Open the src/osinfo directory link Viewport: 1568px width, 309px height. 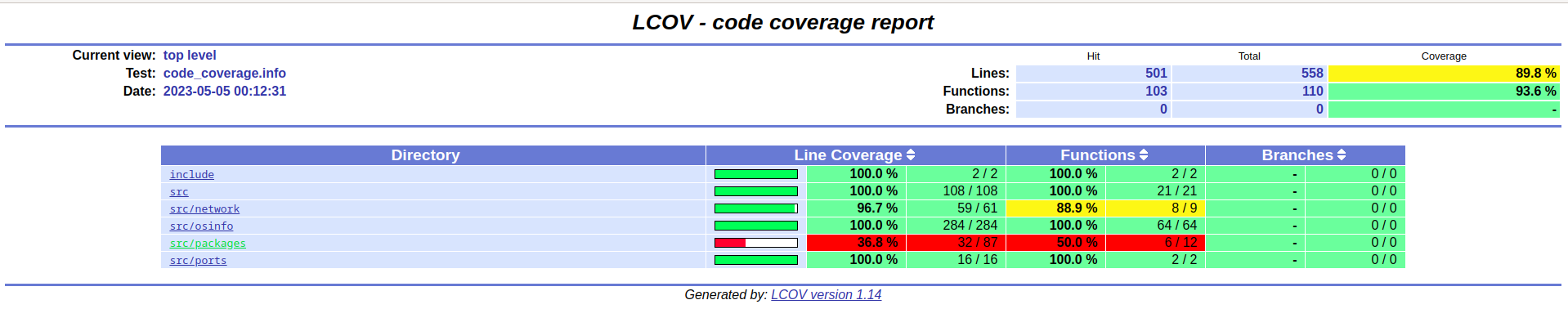(x=201, y=226)
